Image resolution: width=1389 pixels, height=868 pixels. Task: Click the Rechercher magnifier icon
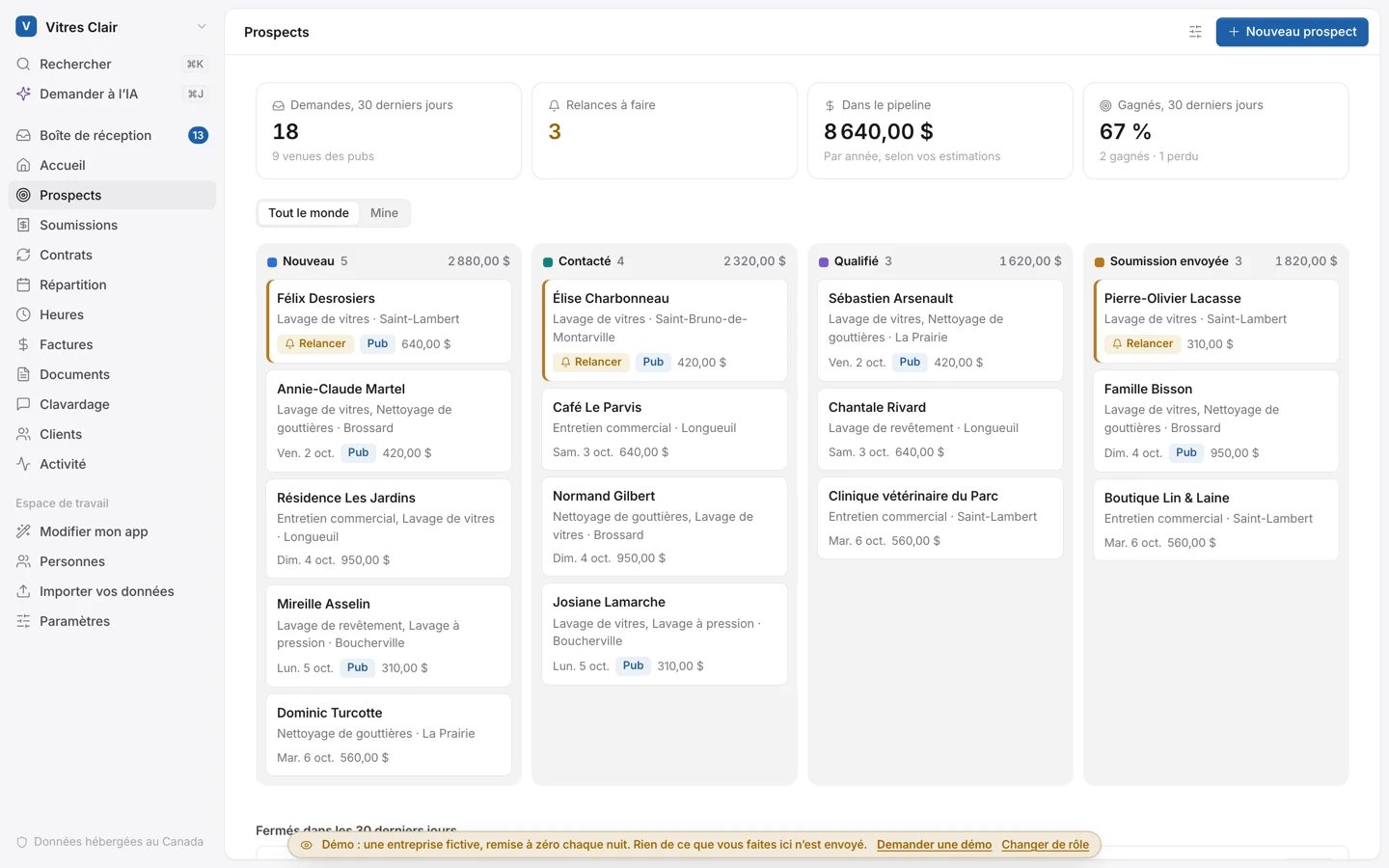tap(23, 64)
